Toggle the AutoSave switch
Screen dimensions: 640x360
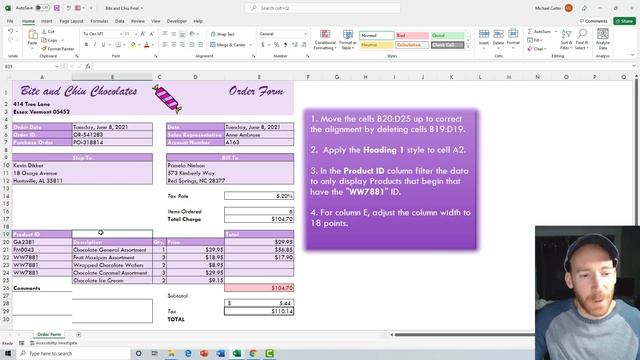point(42,8)
